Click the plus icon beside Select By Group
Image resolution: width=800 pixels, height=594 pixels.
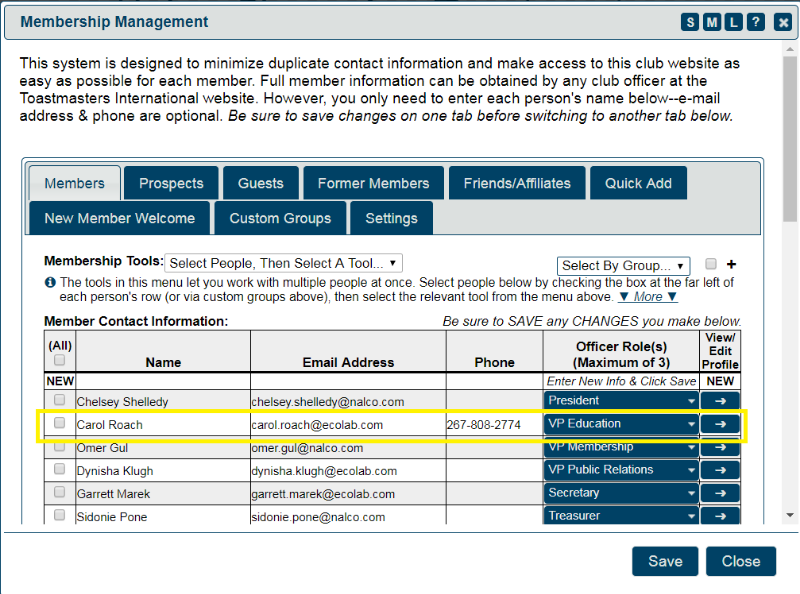pos(731,264)
